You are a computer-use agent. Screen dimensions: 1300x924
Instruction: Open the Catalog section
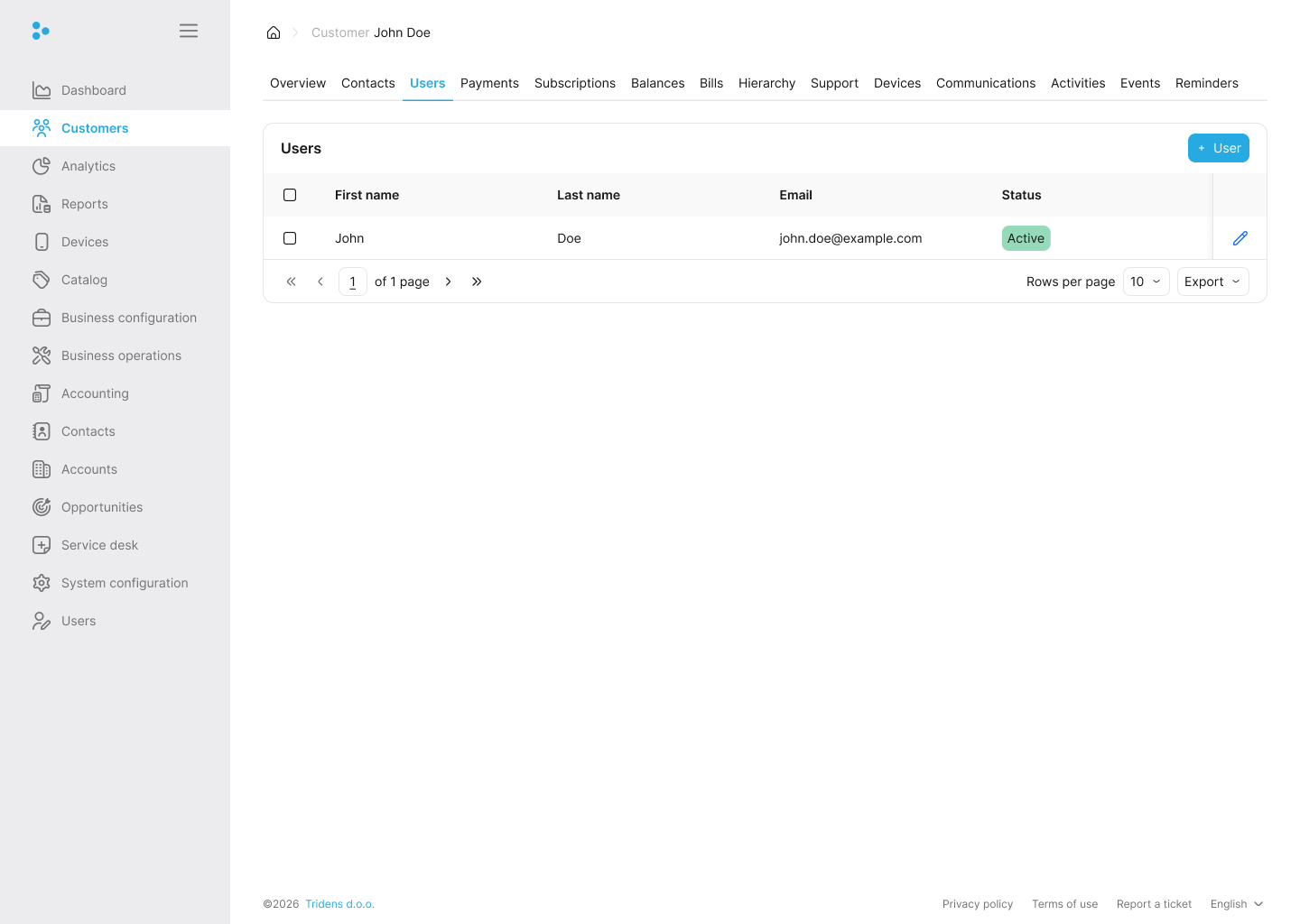84,280
